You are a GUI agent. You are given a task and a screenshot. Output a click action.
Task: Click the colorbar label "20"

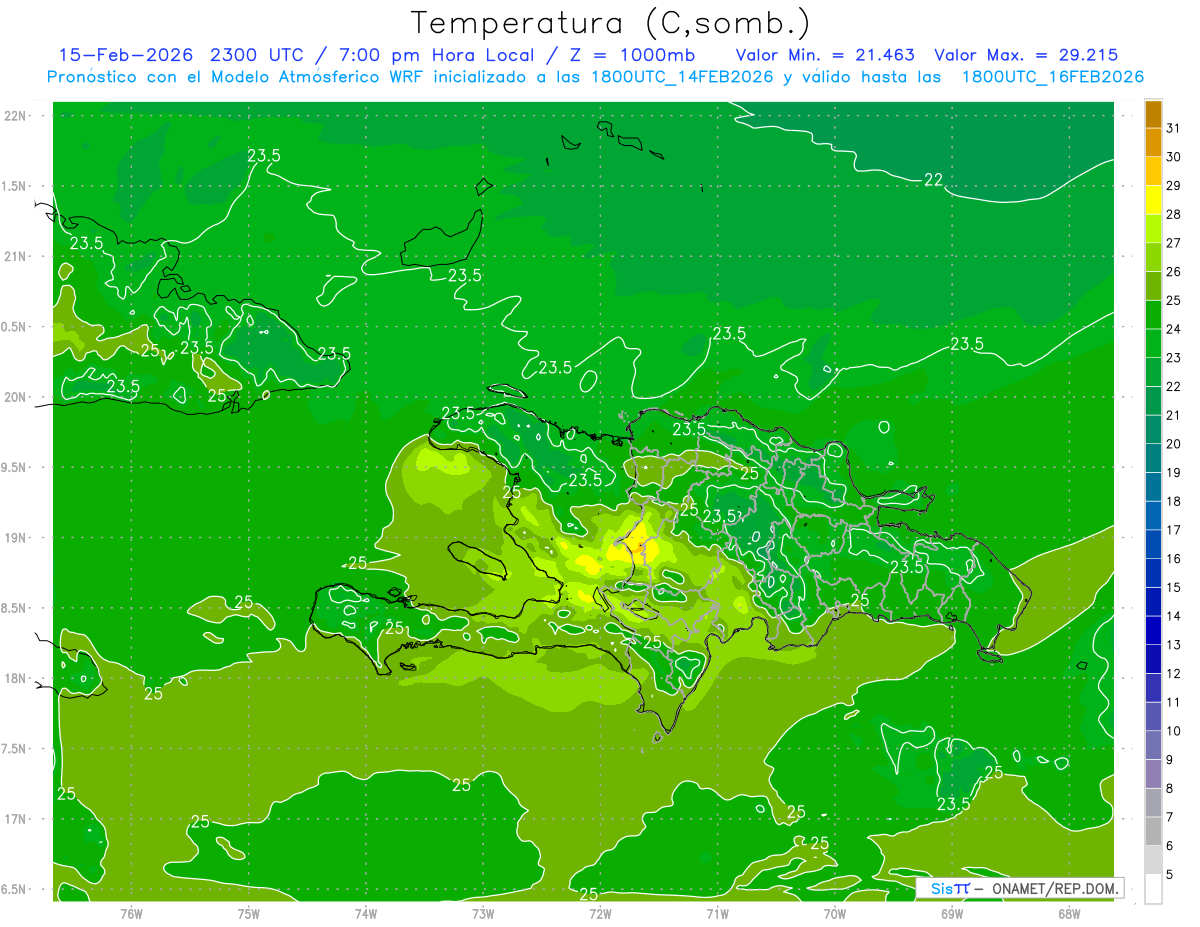coord(1173,444)
